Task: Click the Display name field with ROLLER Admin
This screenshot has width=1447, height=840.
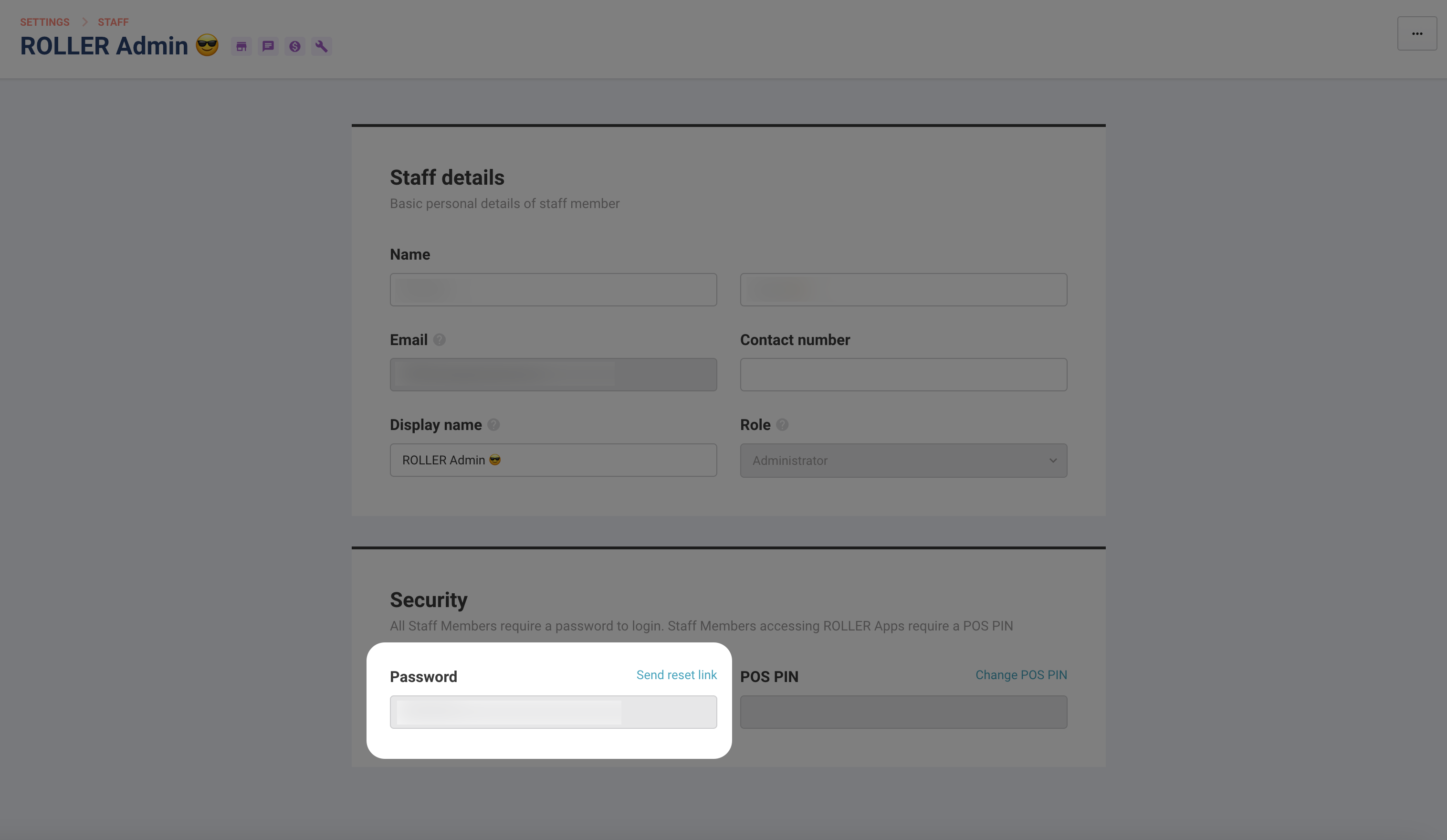Action: [x=554, y=461]
